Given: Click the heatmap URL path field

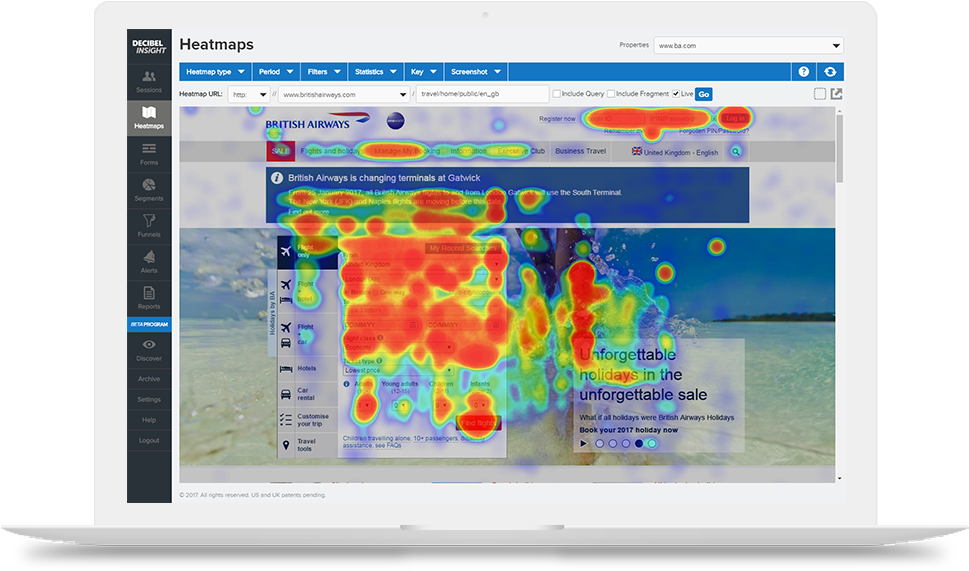Looking at the screenshot, I should tap(482, 95).
